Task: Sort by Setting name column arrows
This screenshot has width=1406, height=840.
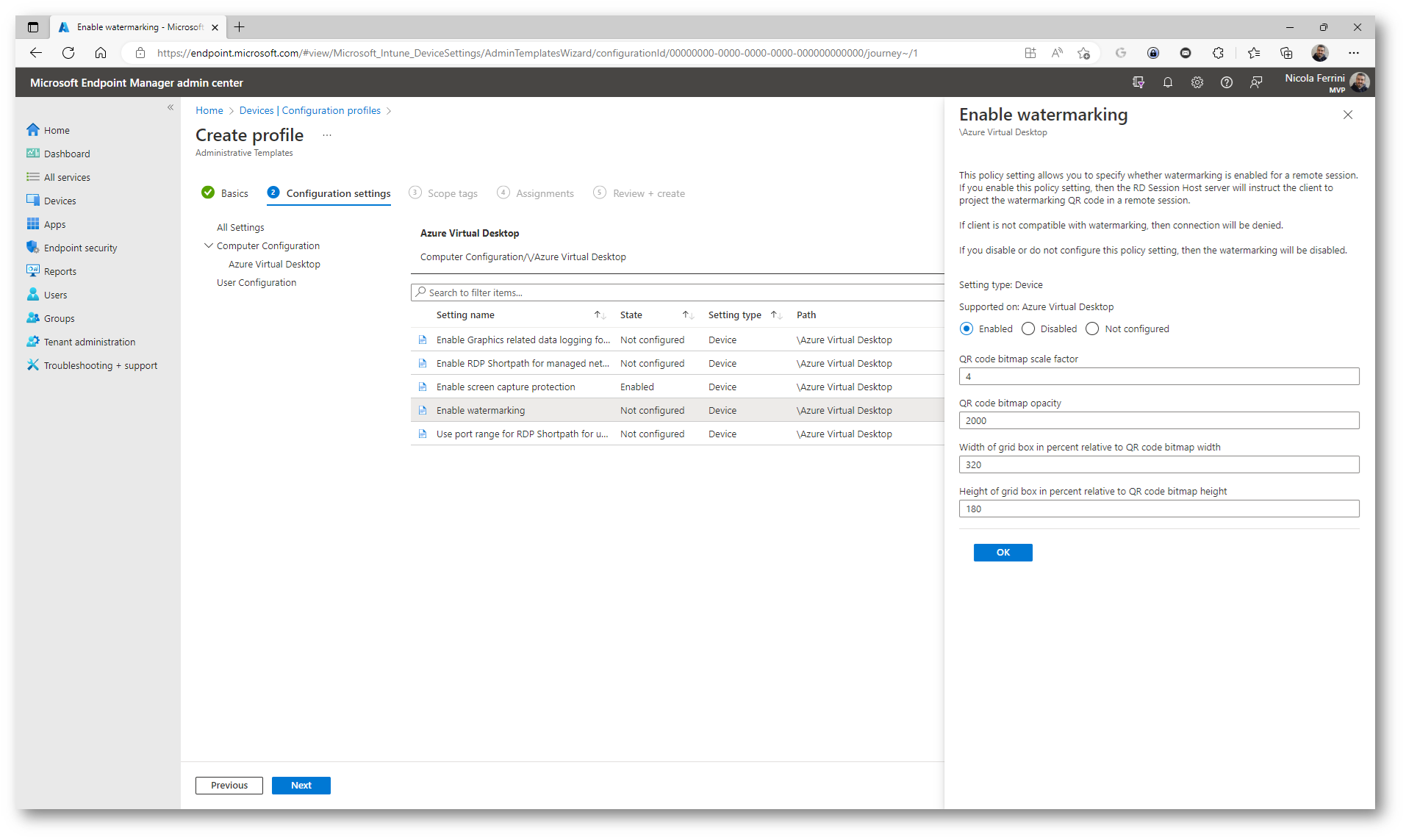Action: pyautogui.click(x=600, y=315)
